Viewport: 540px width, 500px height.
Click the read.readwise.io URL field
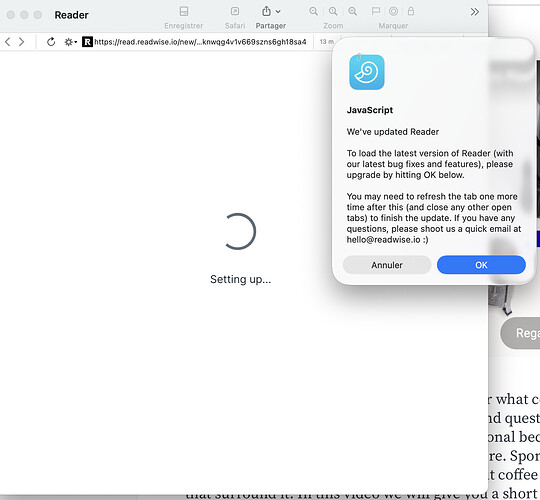200,42
